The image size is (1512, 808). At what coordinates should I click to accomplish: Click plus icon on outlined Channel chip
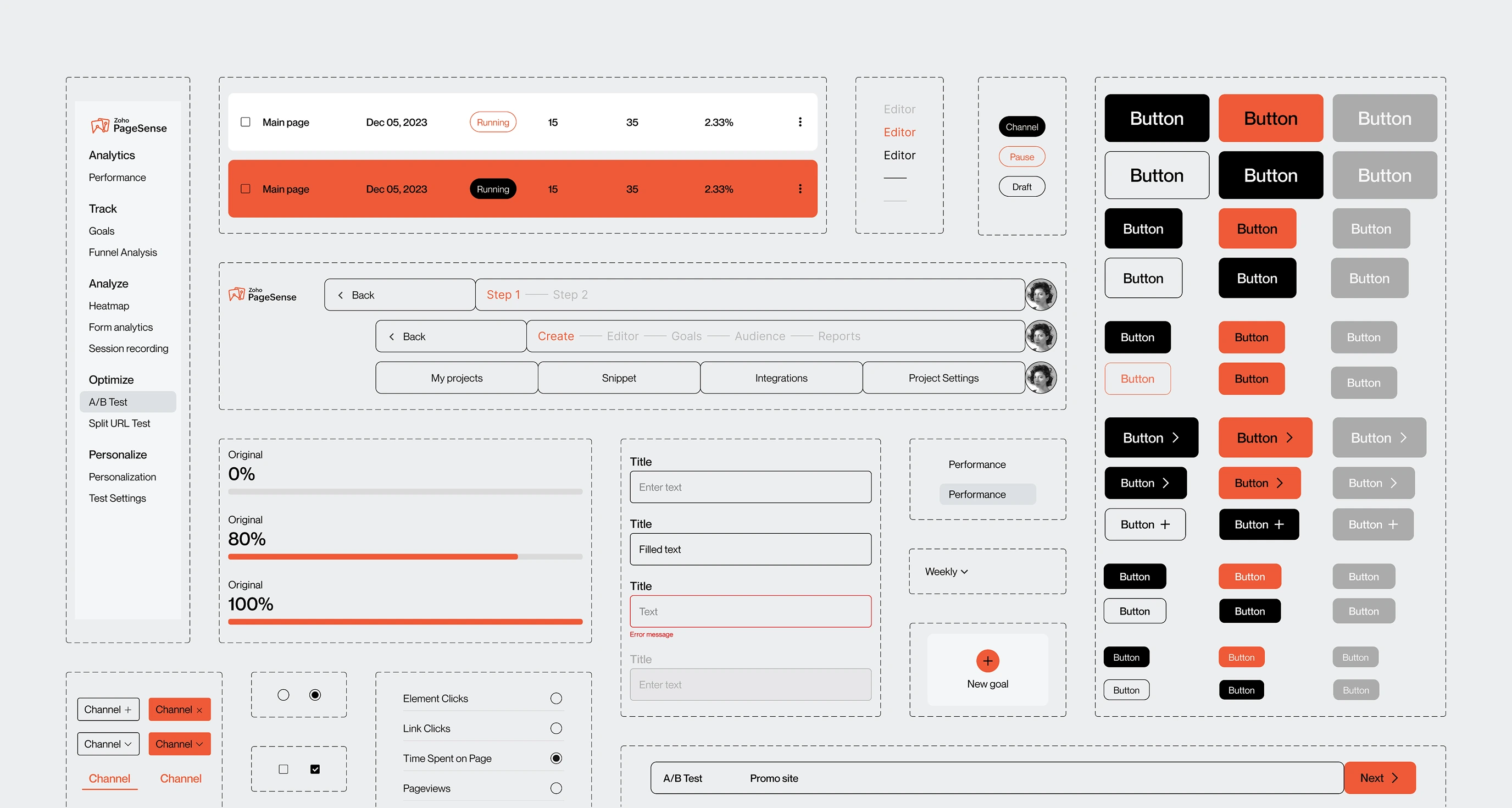coord(128,710)
